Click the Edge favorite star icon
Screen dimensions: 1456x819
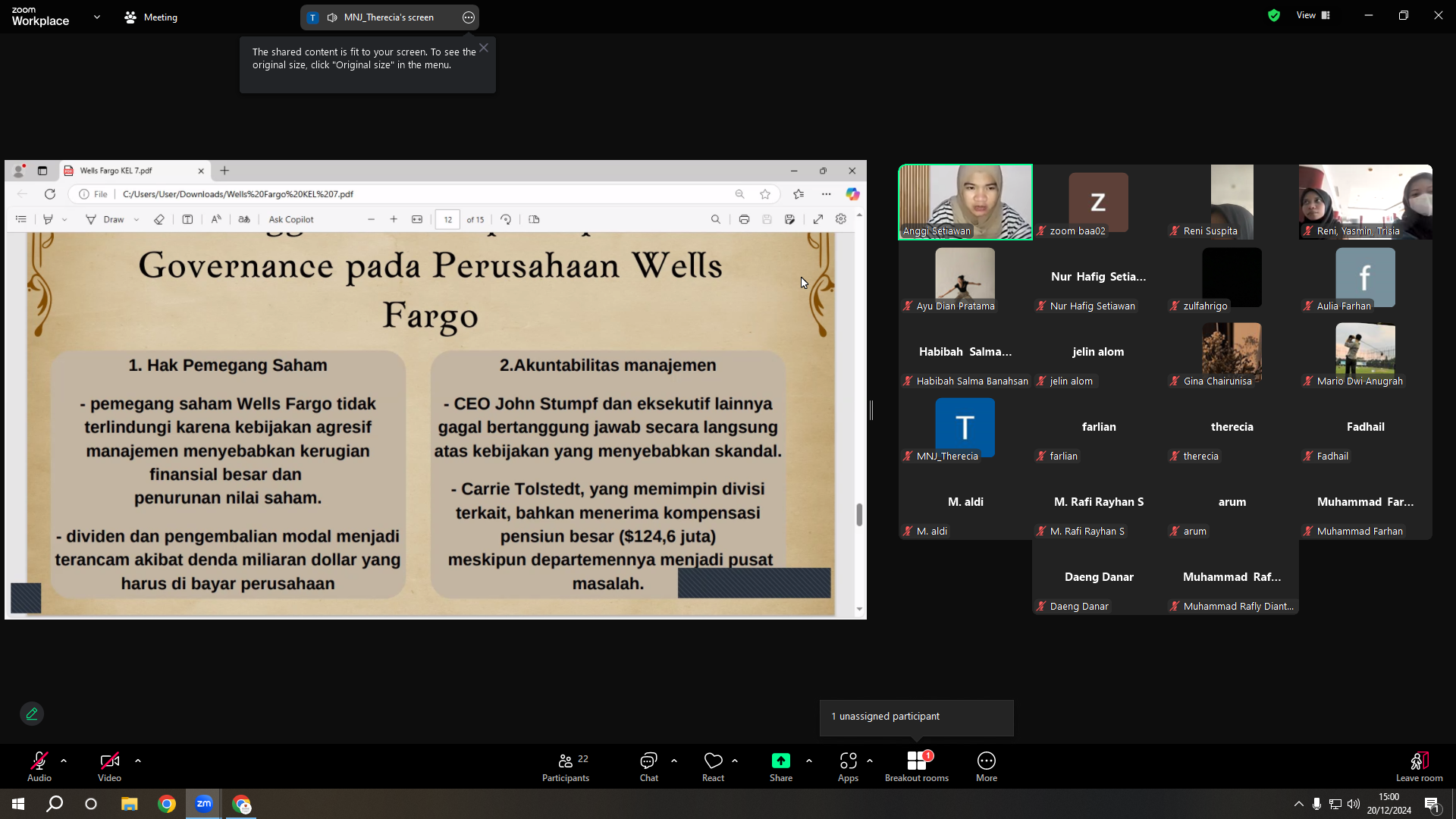765,194
